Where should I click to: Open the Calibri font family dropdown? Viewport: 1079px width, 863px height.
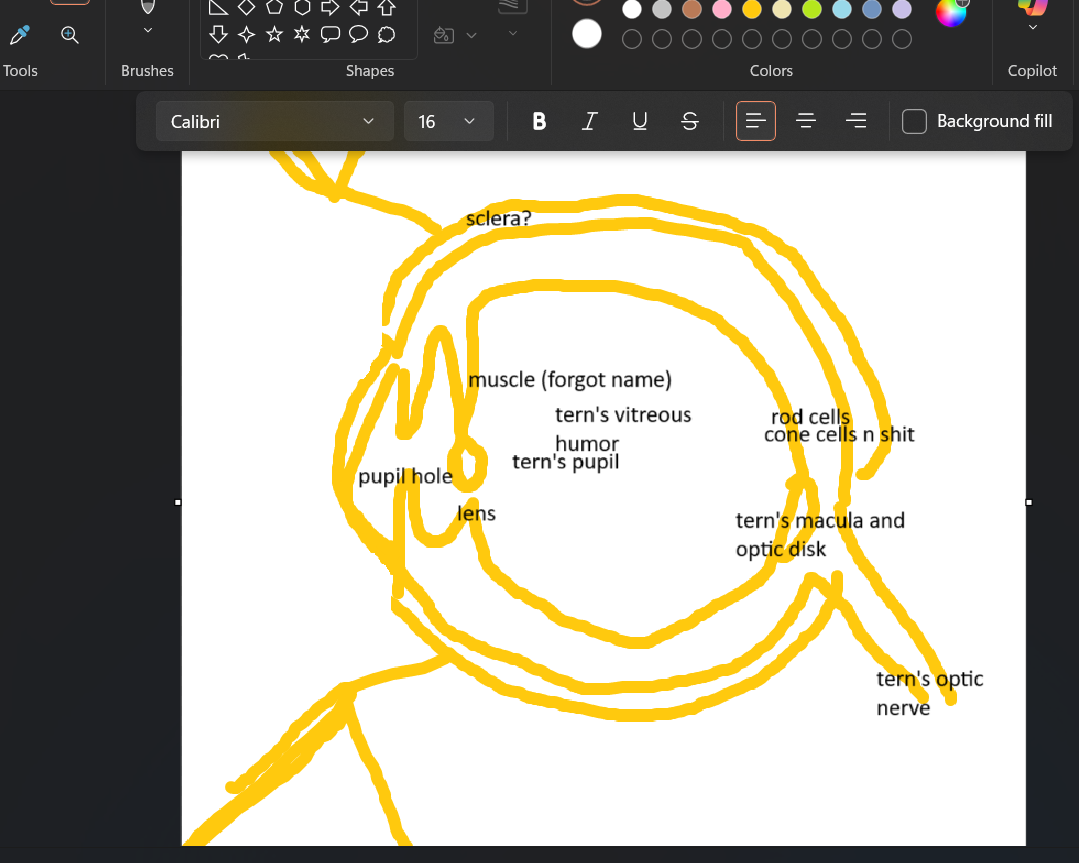point(275,121)
